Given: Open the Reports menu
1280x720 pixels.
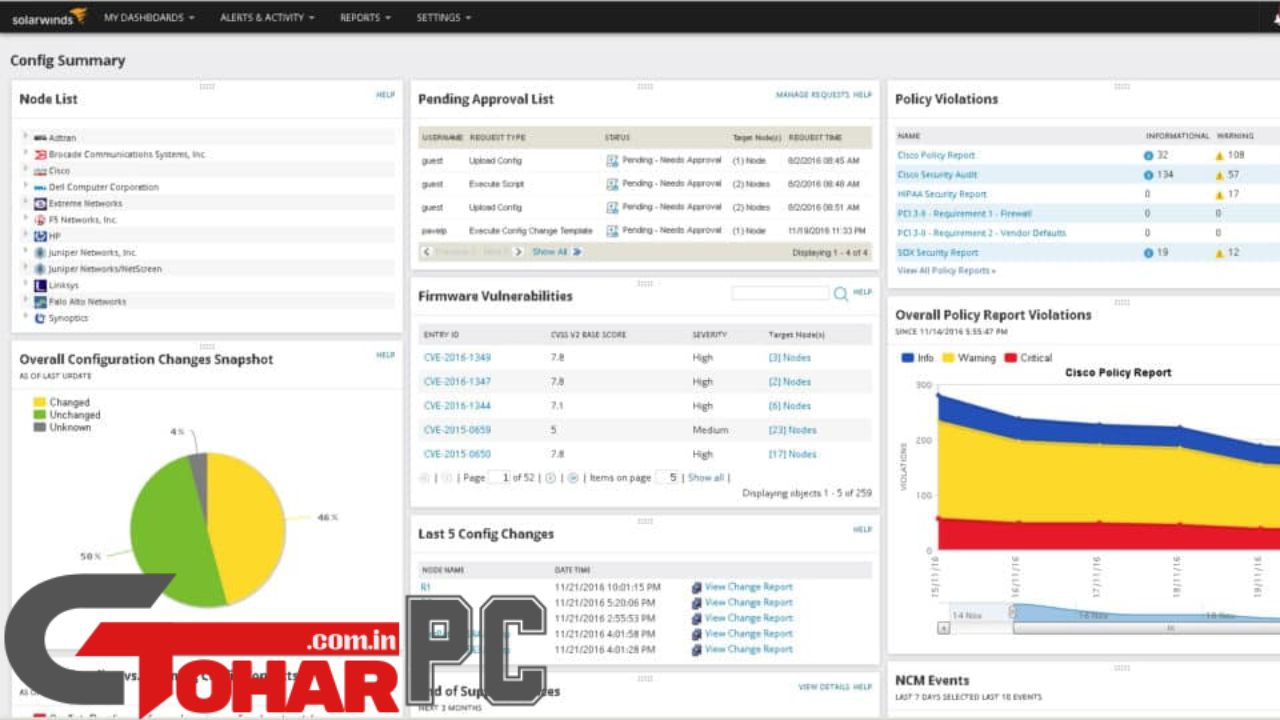Looking at the screenshot, I should 365,18.
